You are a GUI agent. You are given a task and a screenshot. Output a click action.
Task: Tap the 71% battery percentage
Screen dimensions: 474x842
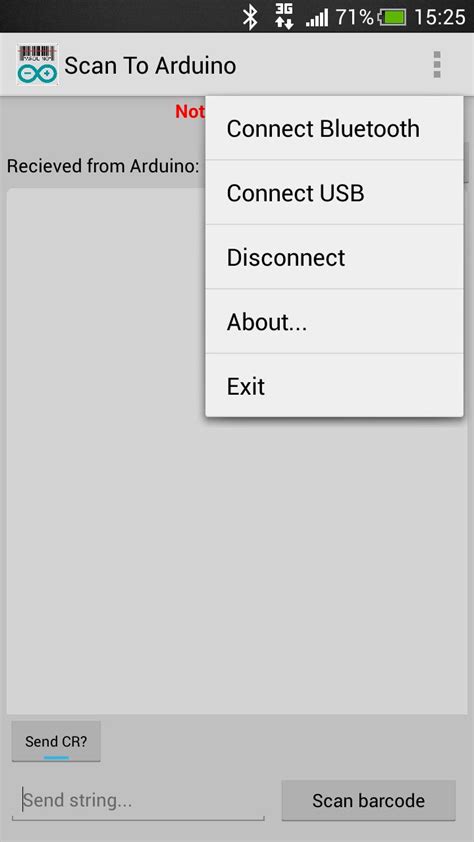point(354,17)
